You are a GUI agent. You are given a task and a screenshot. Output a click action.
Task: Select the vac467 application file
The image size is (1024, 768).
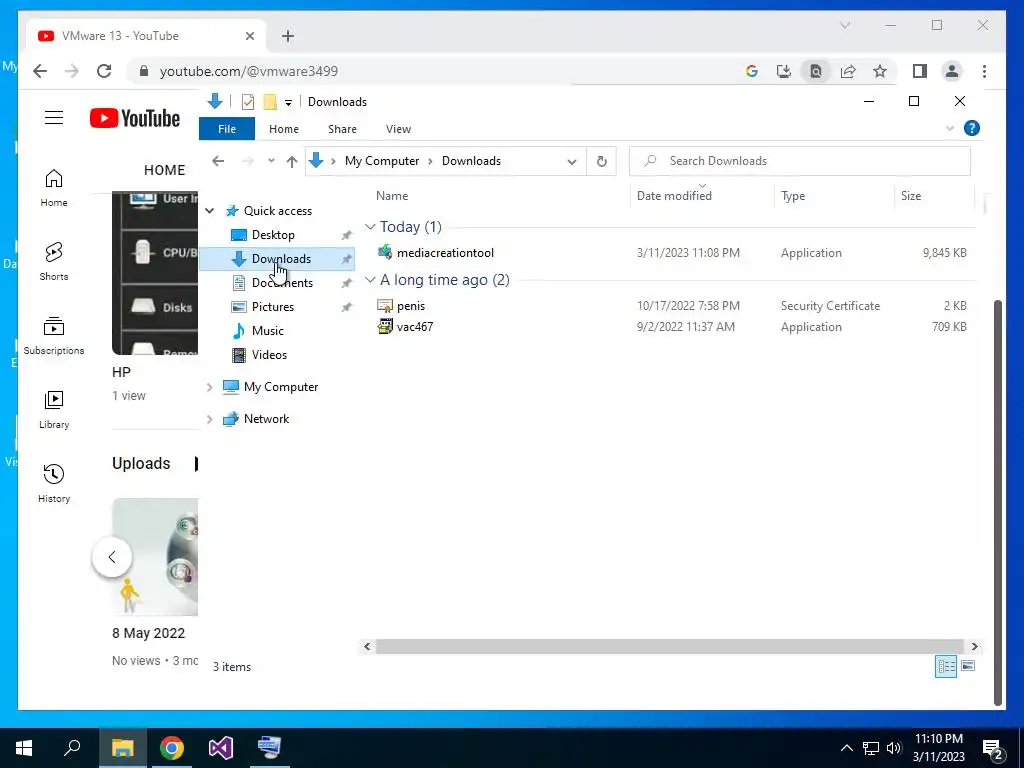pos(414,327)
